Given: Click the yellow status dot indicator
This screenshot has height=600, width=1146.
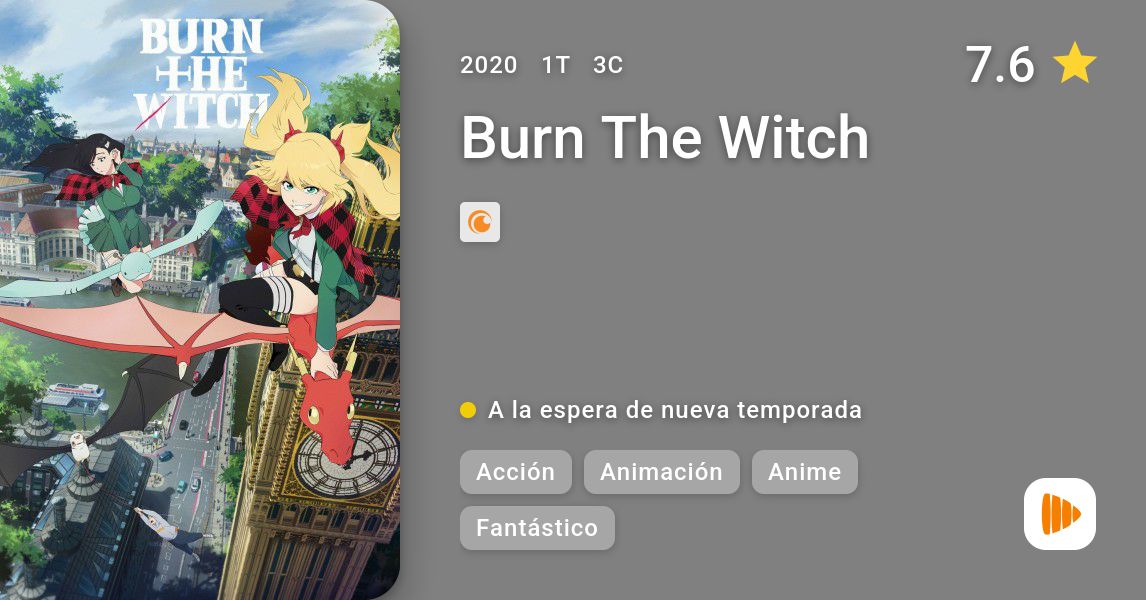Looking at the screenshot, I should pyautogui.click(x=468, y=411).
